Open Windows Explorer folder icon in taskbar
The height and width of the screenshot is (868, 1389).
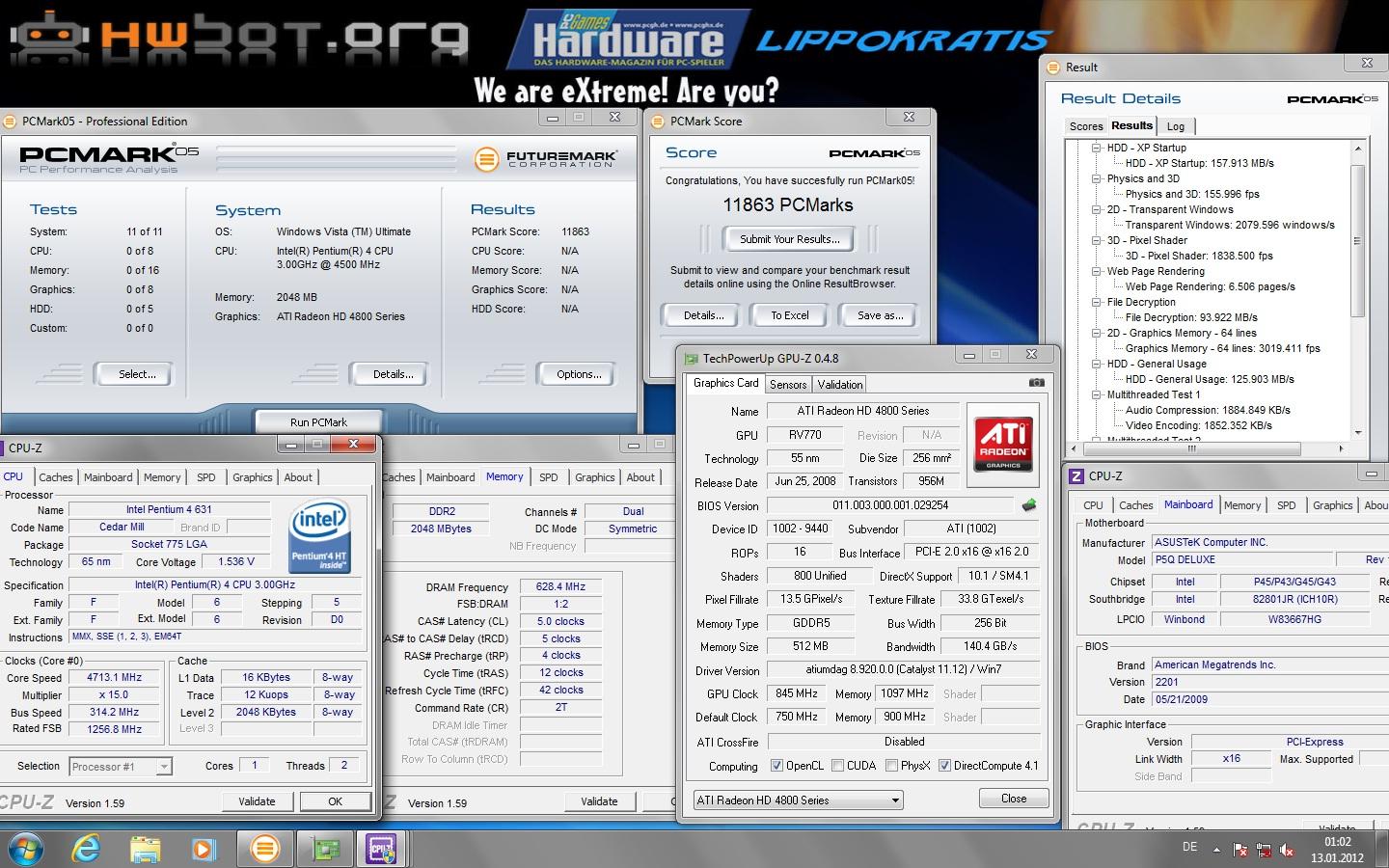145,849
